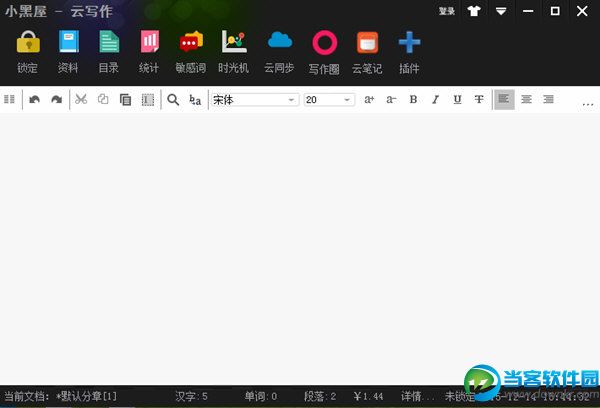
Task: Cut selection with scissors icon
Action: tap(81, 100)
